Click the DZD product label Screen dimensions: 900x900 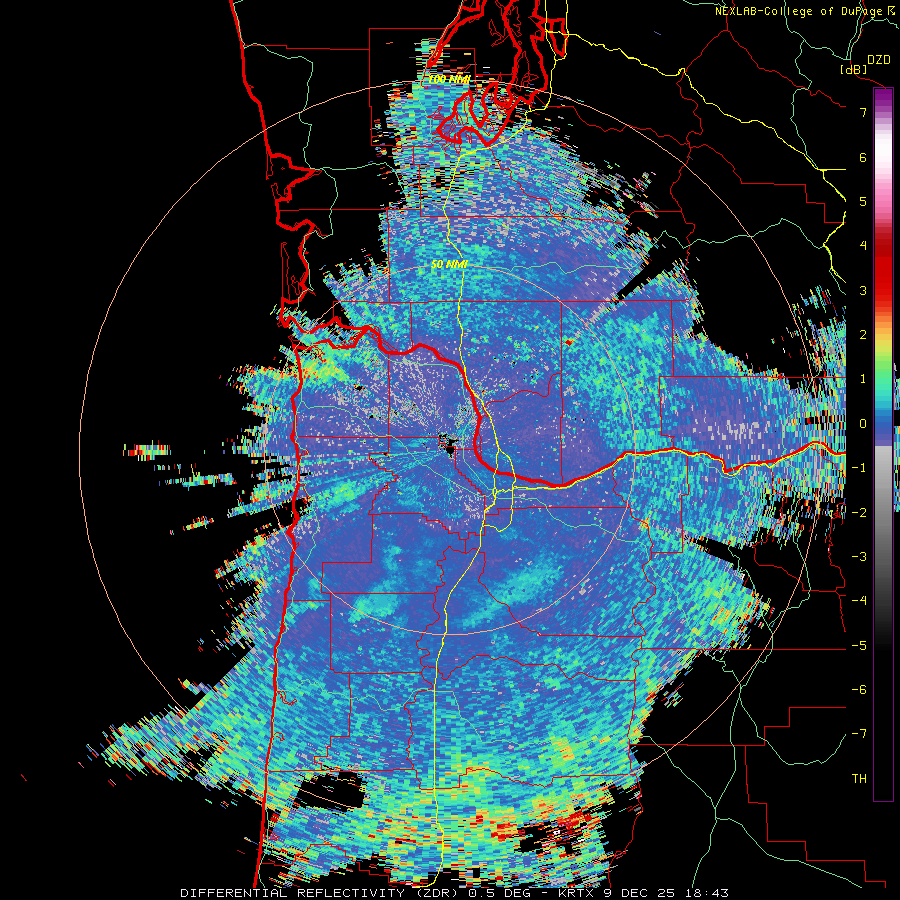(x=879, y=60)
